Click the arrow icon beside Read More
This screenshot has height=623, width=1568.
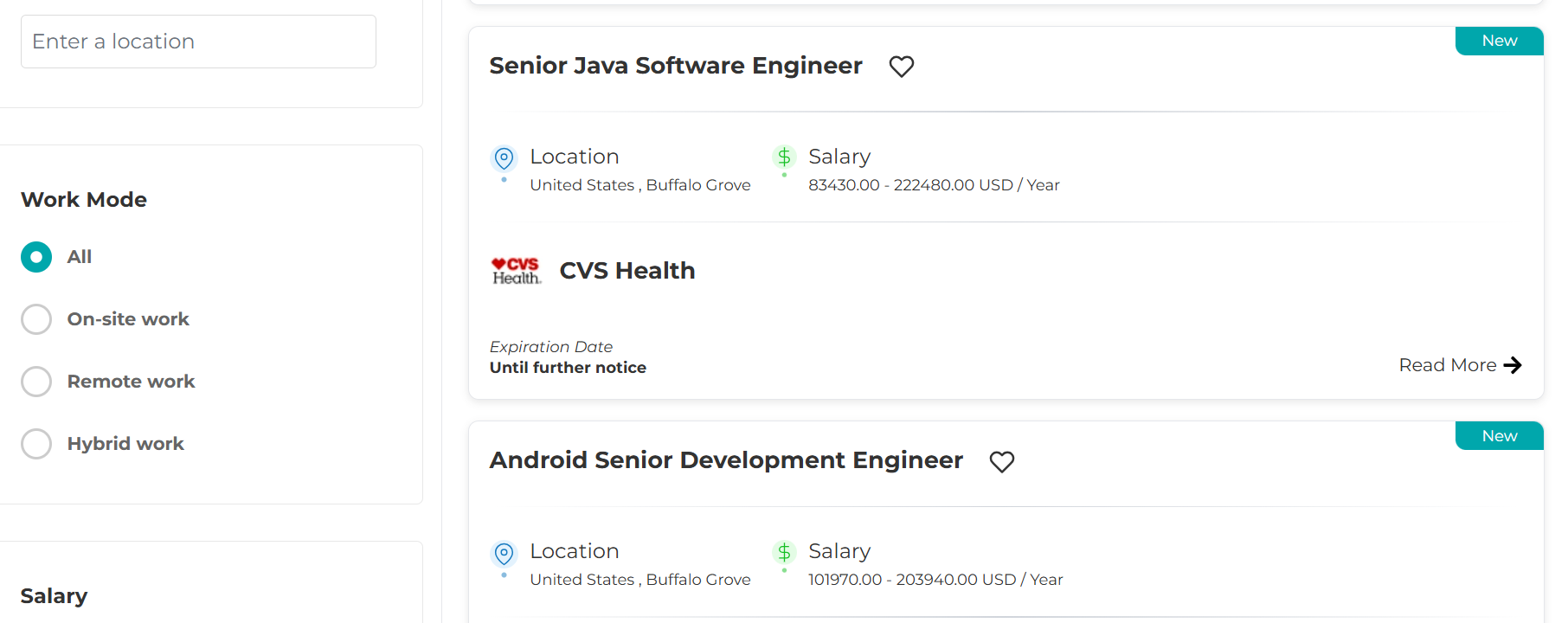coord(1513,365)
